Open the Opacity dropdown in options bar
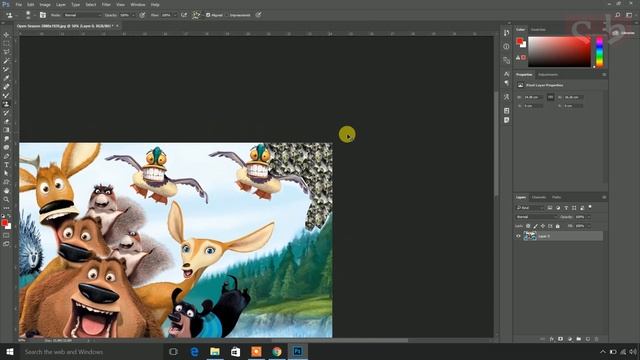 (133, 15)
